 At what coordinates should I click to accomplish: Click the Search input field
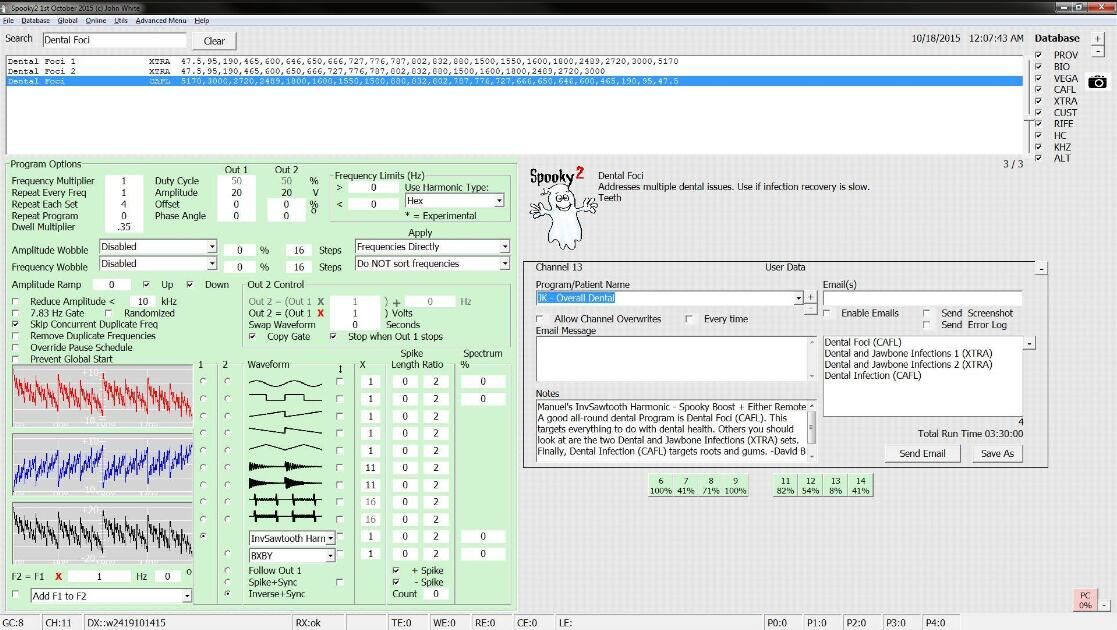(114, 41)
